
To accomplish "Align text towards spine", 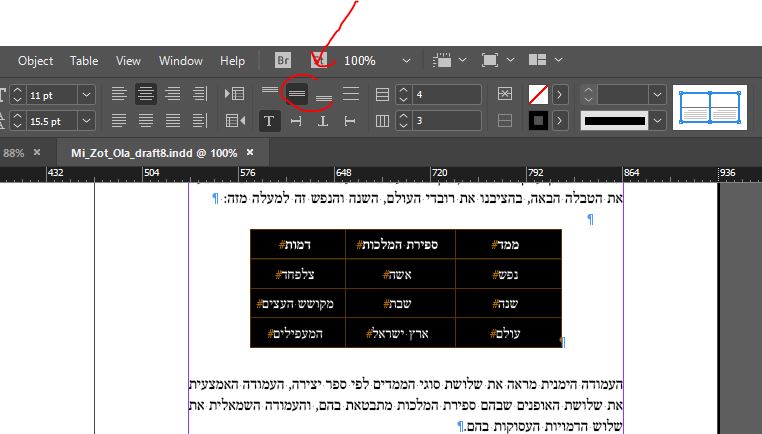I will point(200,93).
